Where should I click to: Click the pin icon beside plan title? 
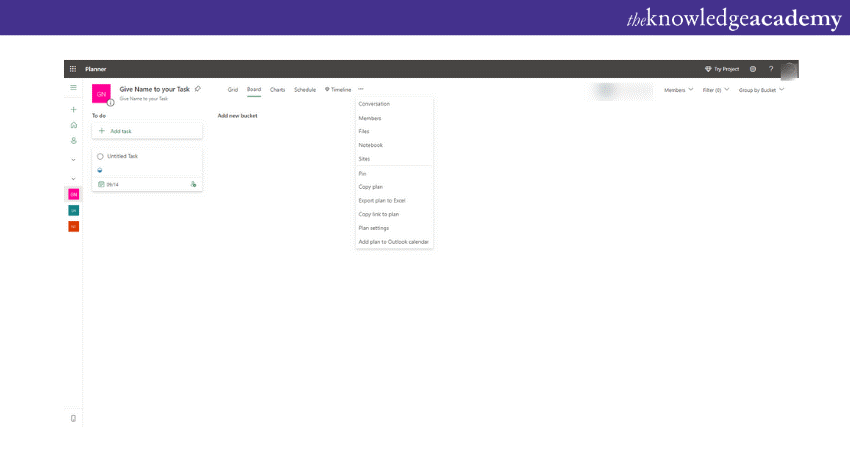198,89
